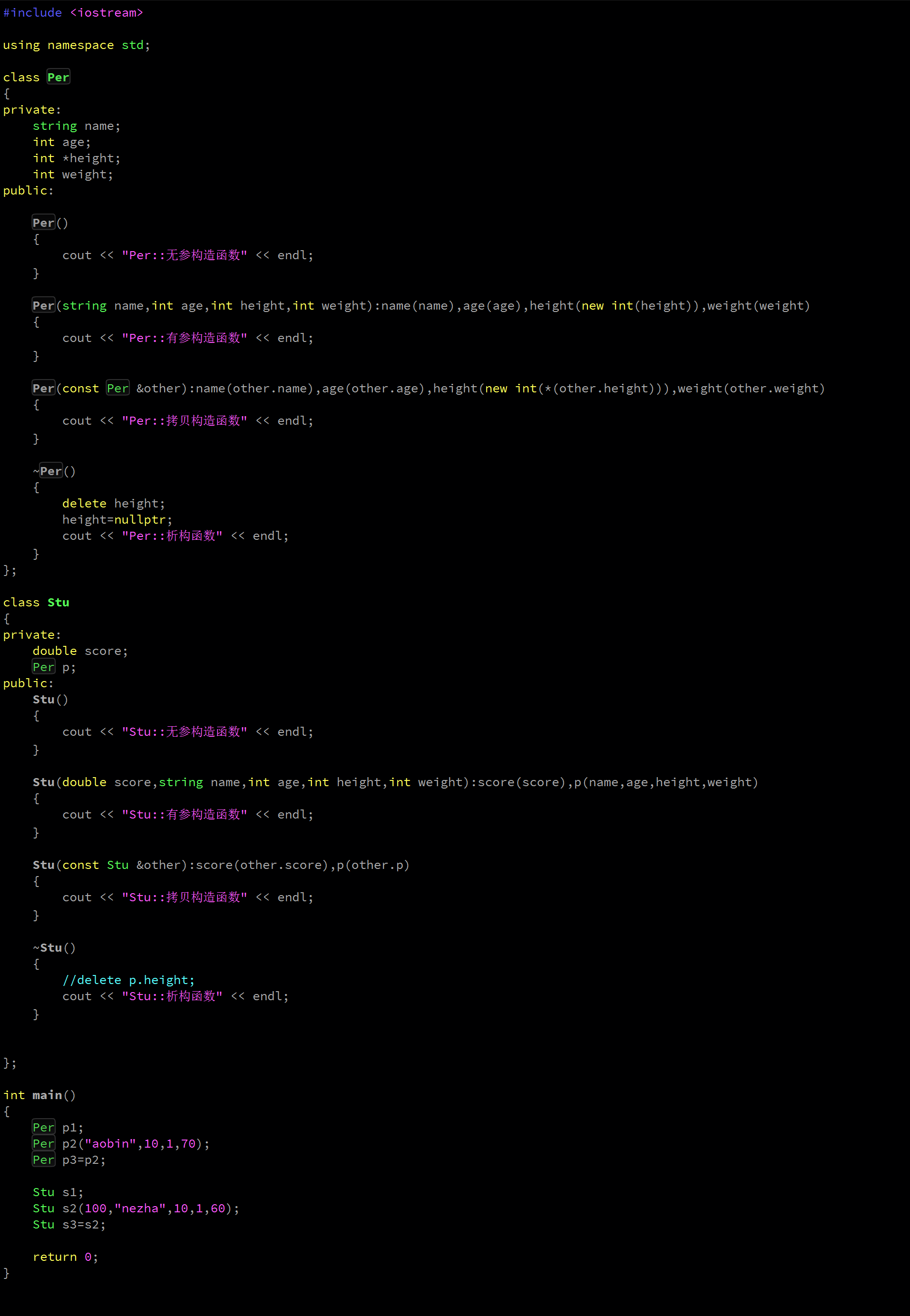Viewport: 910px width, 1316px height.
Task: Click 'int weight;' member in Per
Action: click(73, 175)
